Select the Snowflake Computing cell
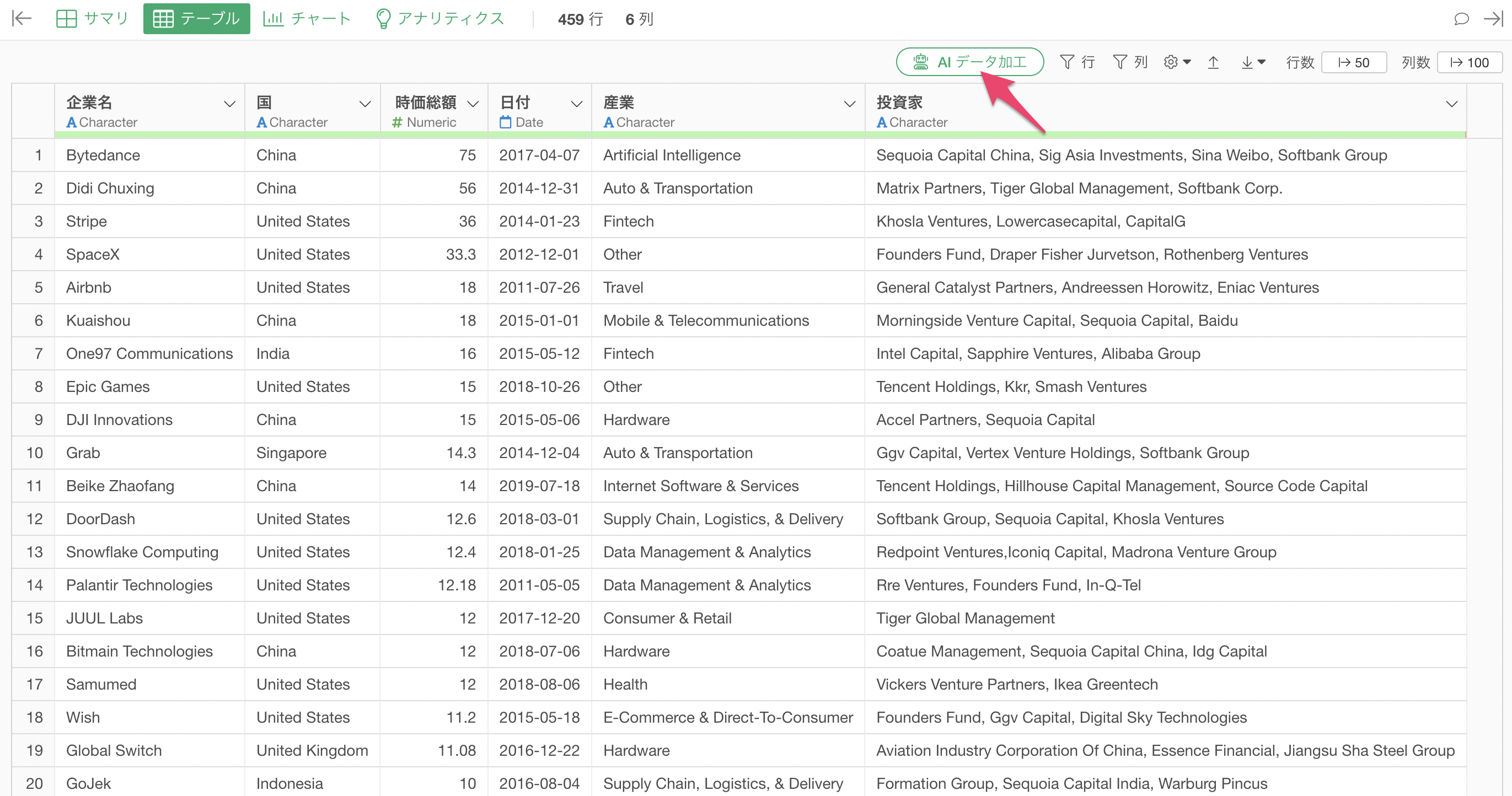The height and width of the screenshot is (796, 1512). (149, 552)
